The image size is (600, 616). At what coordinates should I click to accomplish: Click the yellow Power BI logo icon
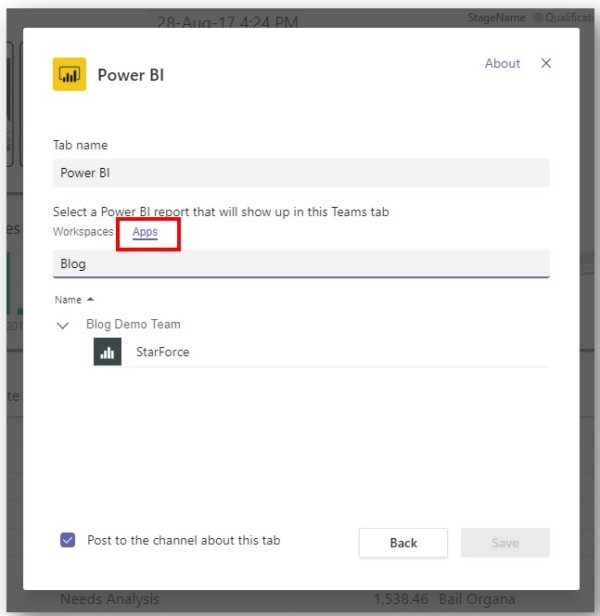[x=70, y=74]
